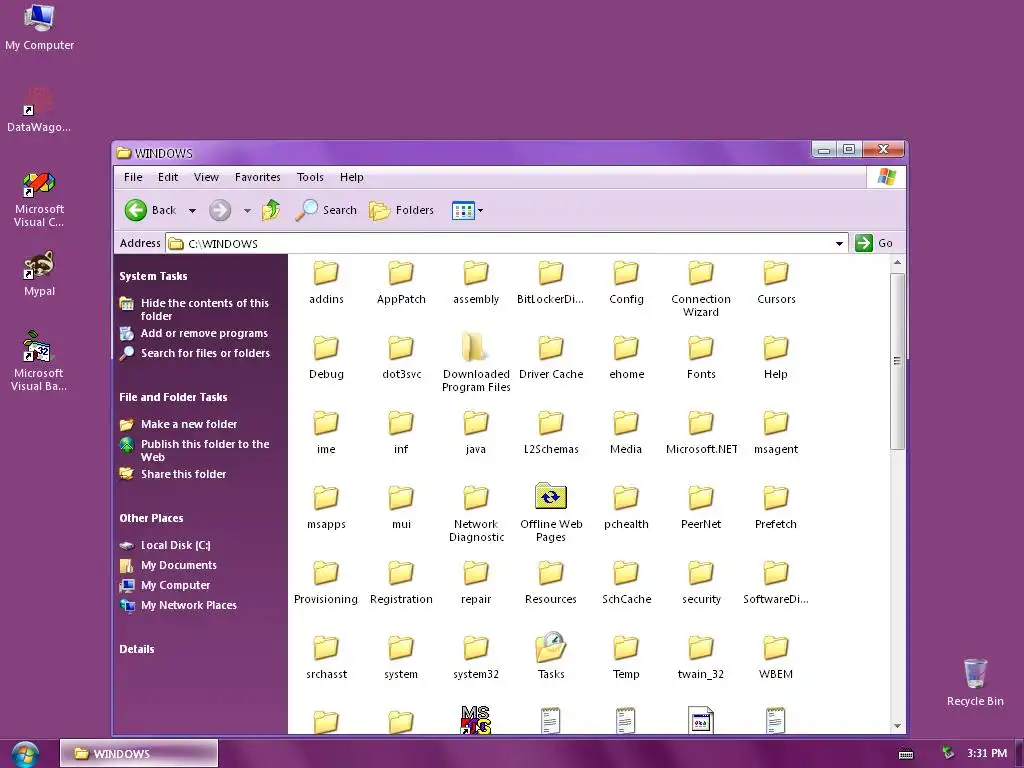
Task: Click Publish this folder to the Web
Action: point(195,450)
